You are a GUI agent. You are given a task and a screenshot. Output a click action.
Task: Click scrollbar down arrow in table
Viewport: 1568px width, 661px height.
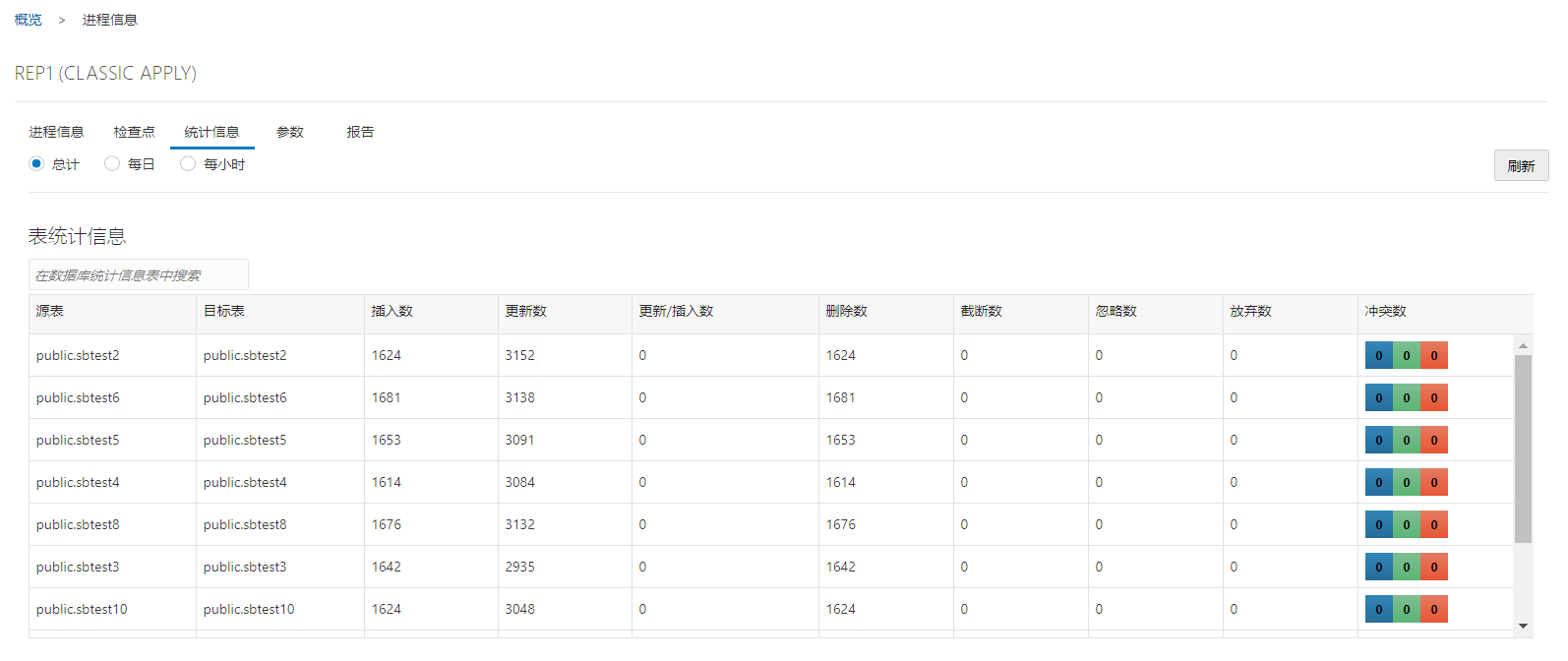tap(1523, 626)
